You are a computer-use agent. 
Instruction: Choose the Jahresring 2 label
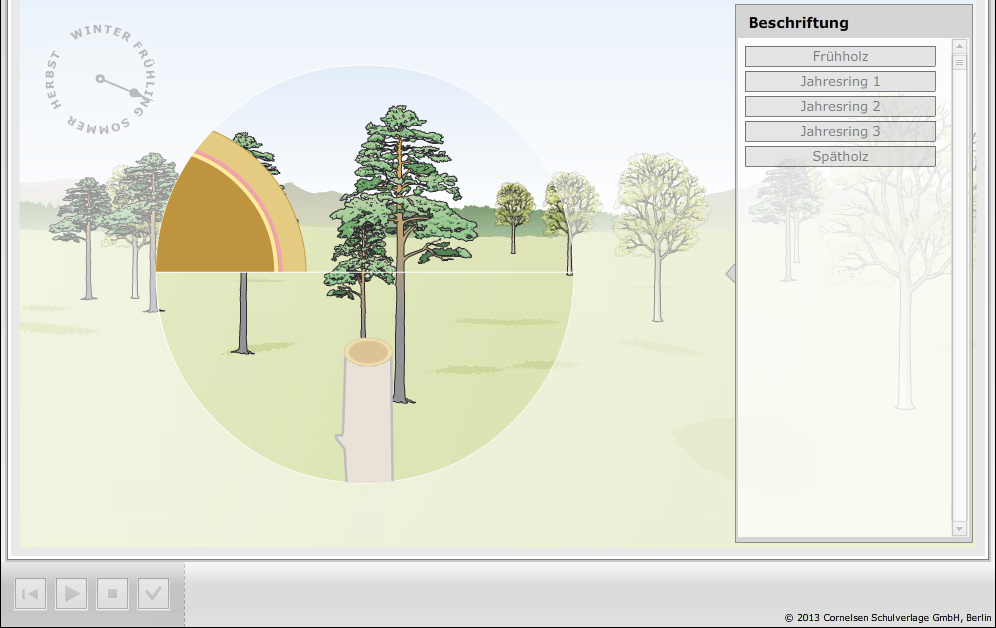(x=840, y=107)
